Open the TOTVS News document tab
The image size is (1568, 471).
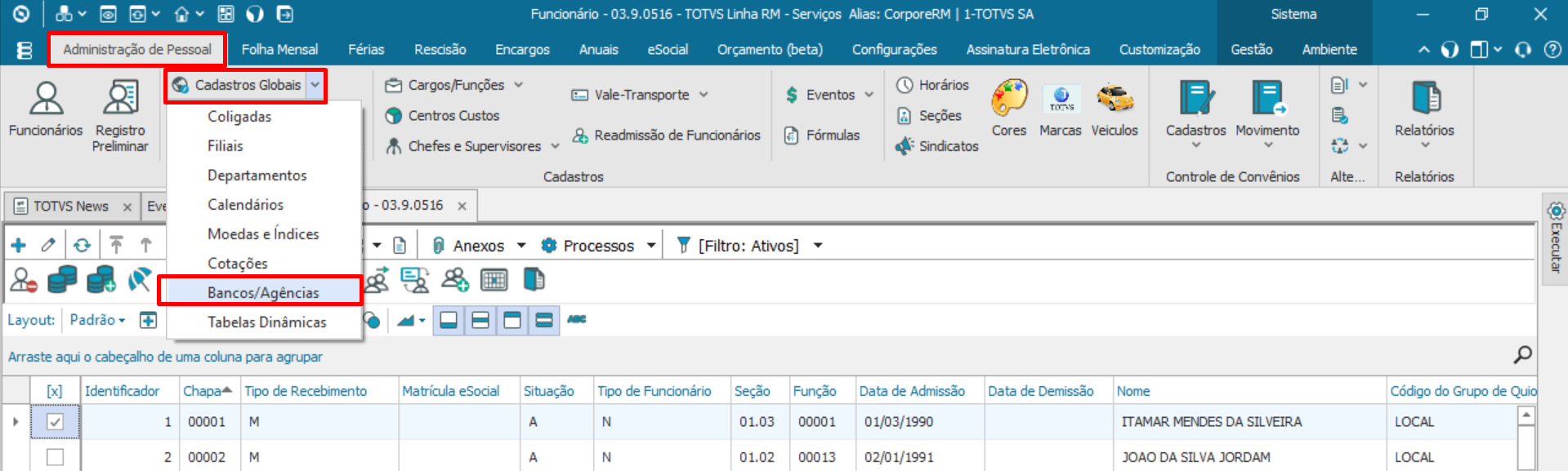click(x=70, y=207)
